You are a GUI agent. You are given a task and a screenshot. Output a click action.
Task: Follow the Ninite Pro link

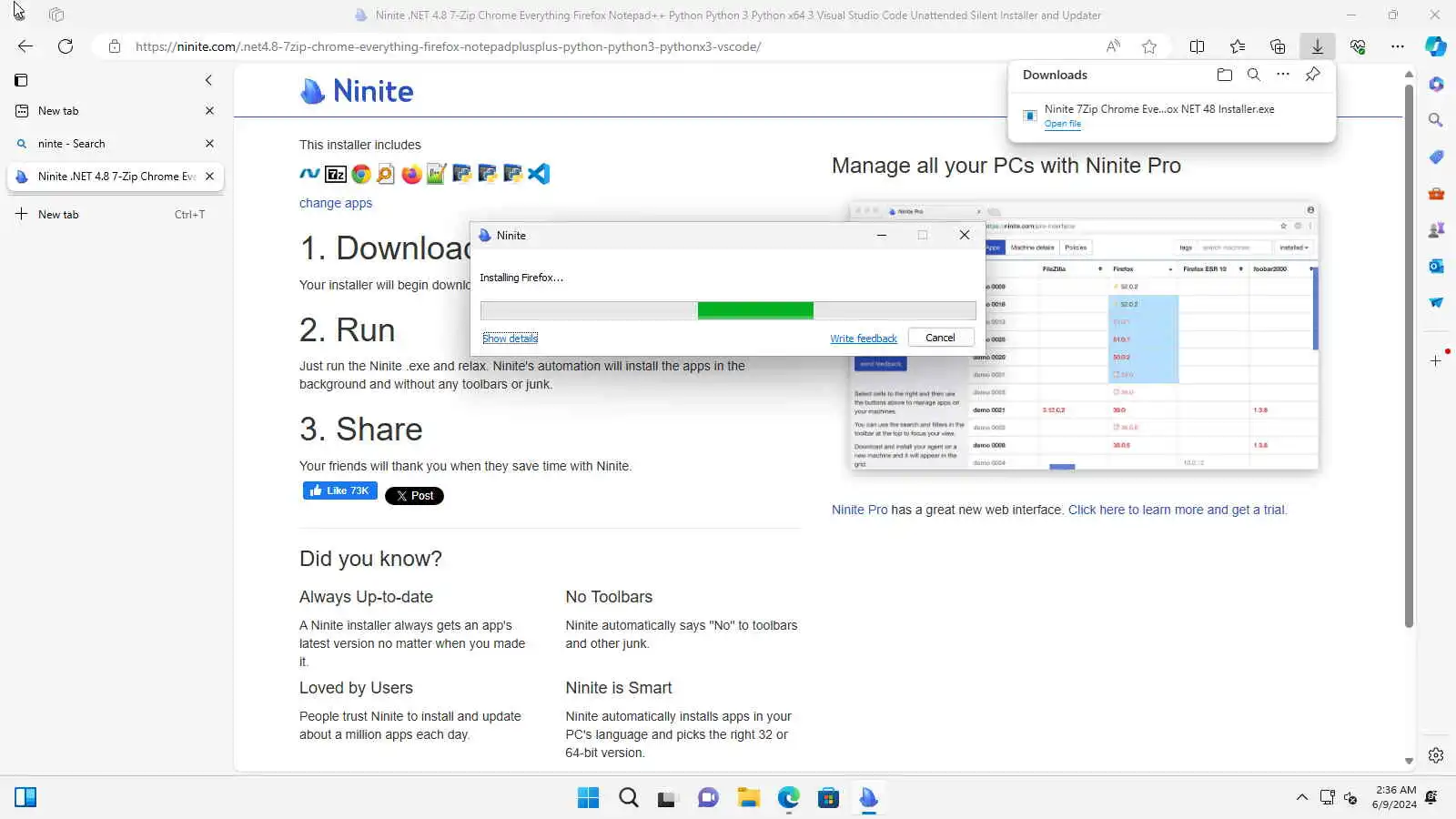click(859, 510)
